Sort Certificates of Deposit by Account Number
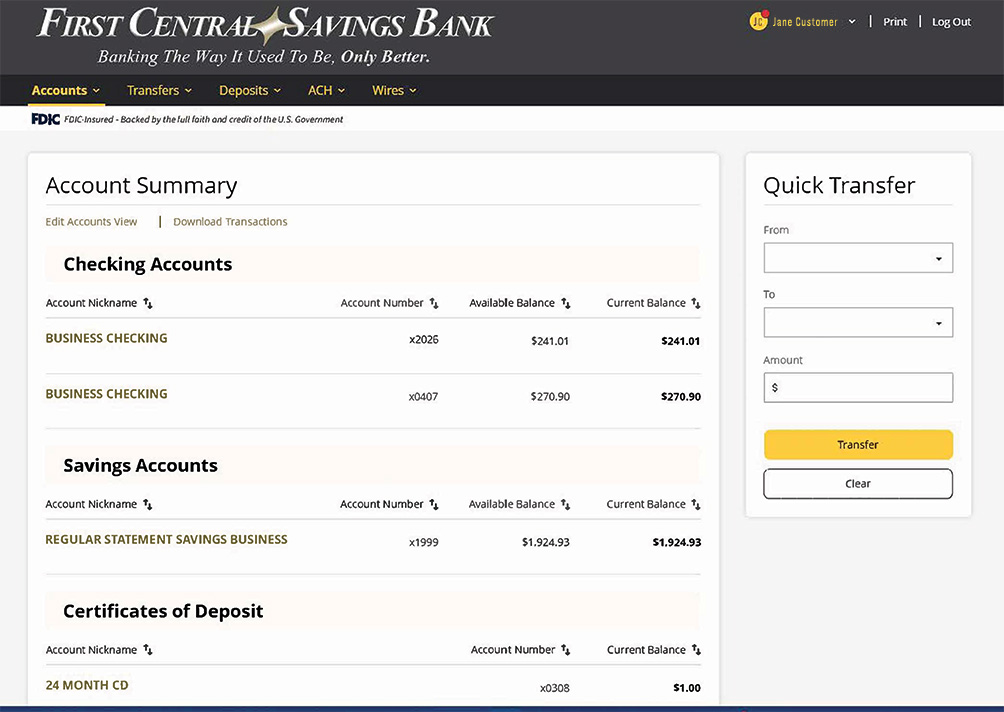Viewport: 1004px width, 712px height. [565, 650]
